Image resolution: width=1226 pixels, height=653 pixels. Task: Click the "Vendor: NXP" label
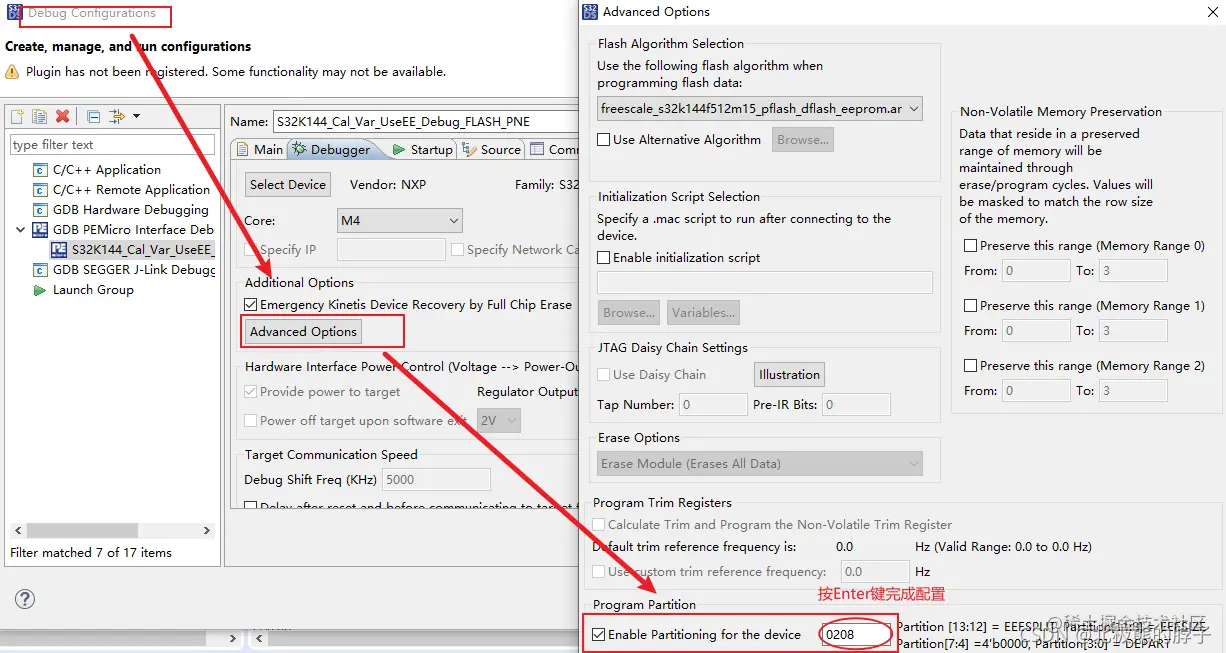click(388, 185)
